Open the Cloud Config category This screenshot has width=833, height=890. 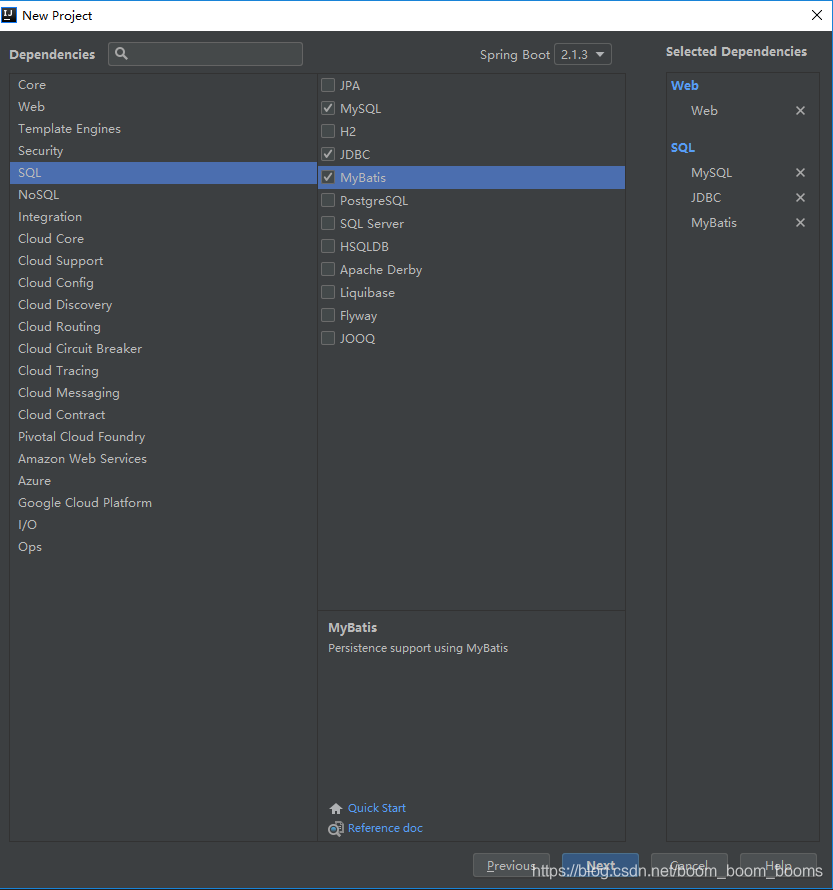[x=163, y=283]
